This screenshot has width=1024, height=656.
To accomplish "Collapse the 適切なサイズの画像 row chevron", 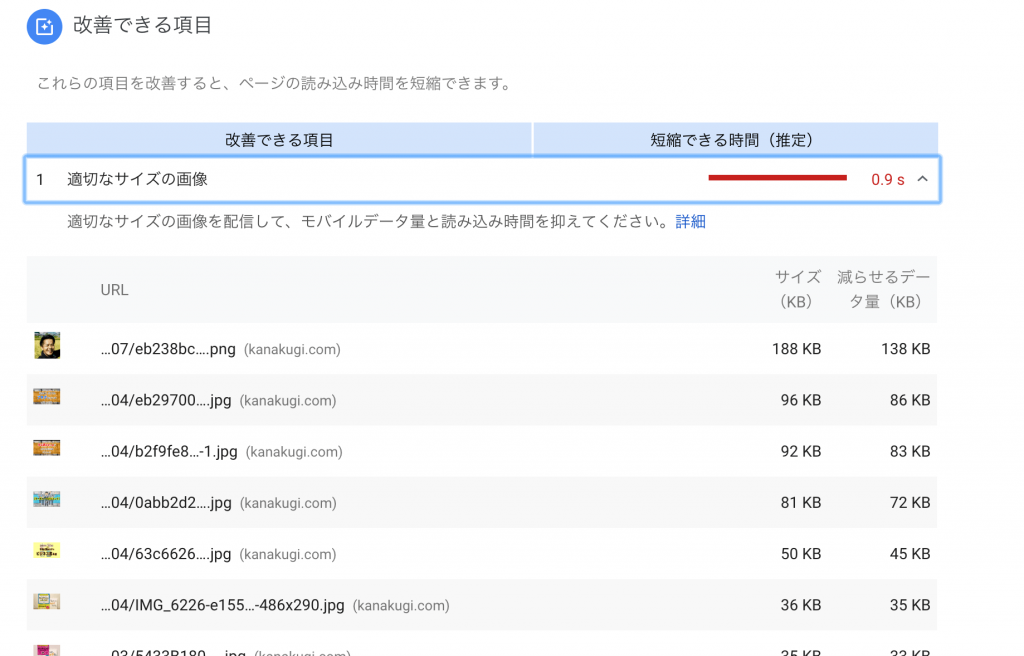I will [x=922, y=178].
